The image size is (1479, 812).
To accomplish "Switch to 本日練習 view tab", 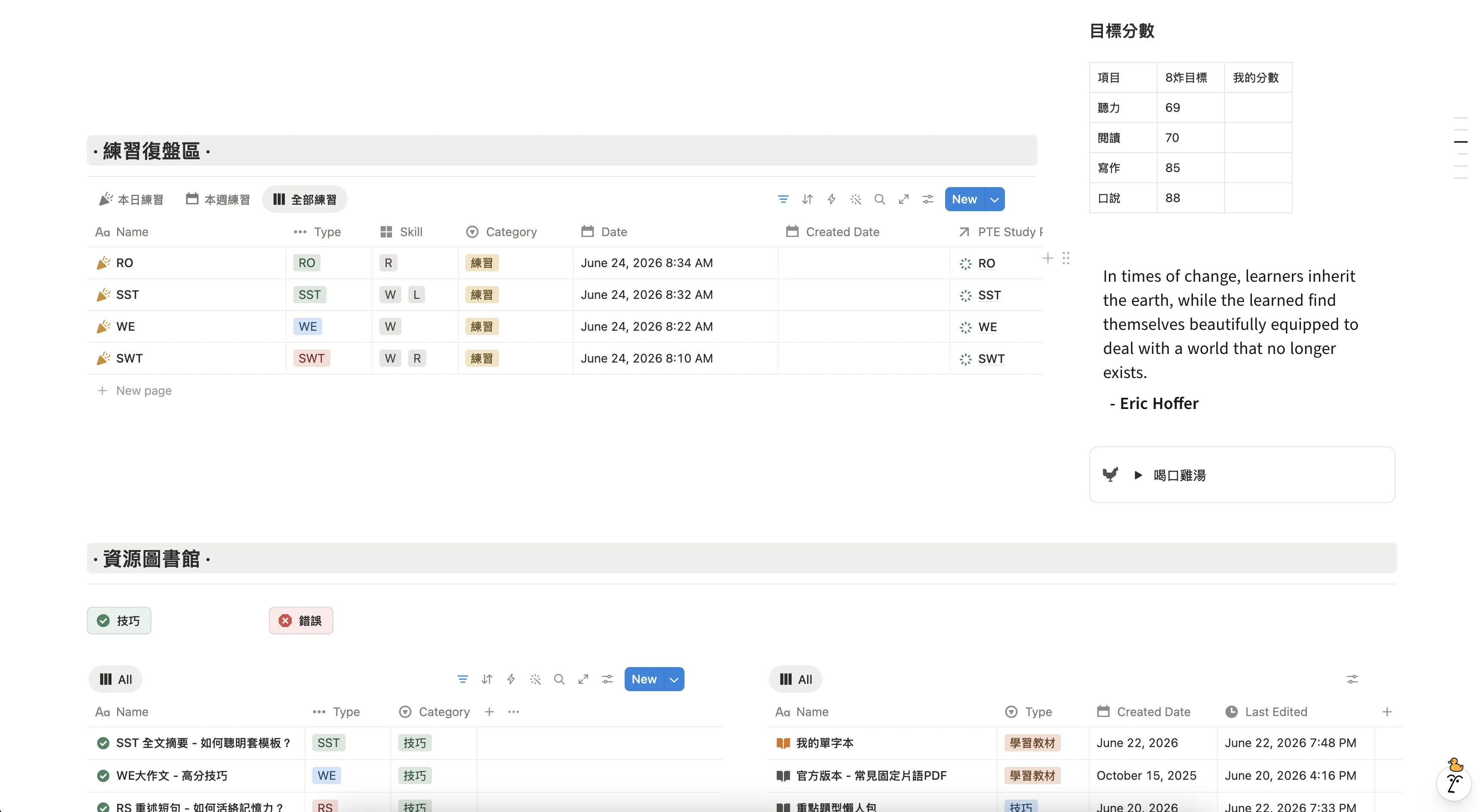I will [x=132, y=199].
